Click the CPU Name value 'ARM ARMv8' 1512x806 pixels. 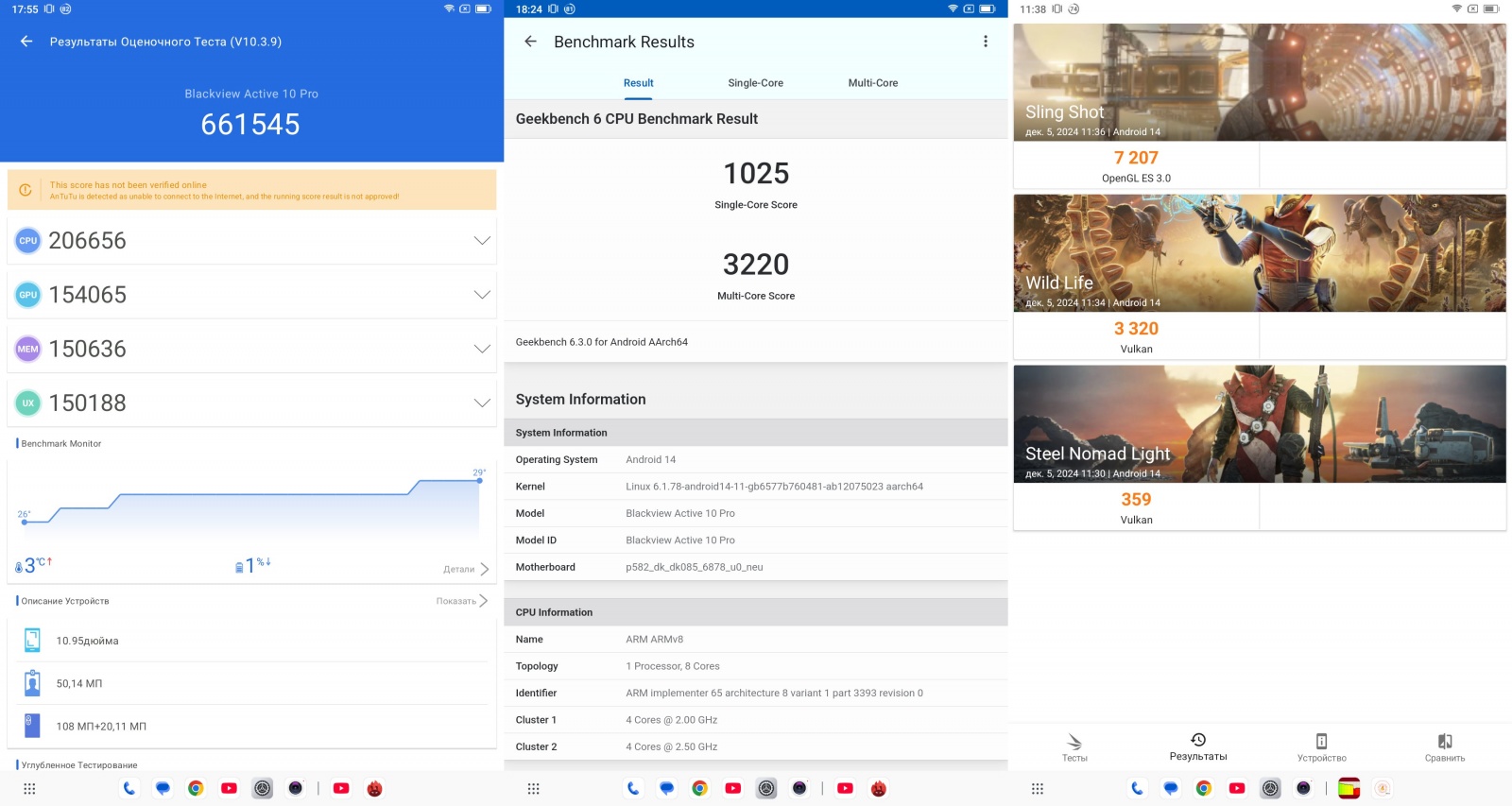pos(655,640)
